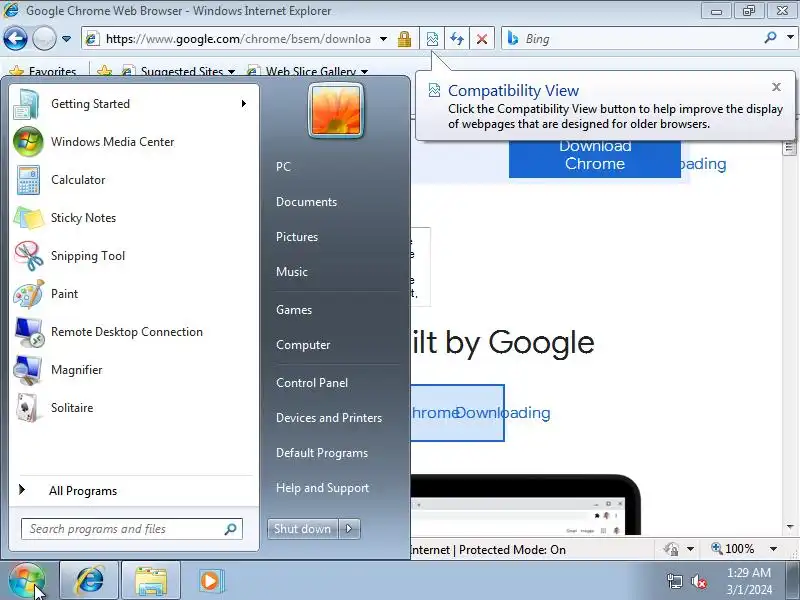
Task: Click the Add to Favorites Bar star icon
Action: [x=105, y=71]
